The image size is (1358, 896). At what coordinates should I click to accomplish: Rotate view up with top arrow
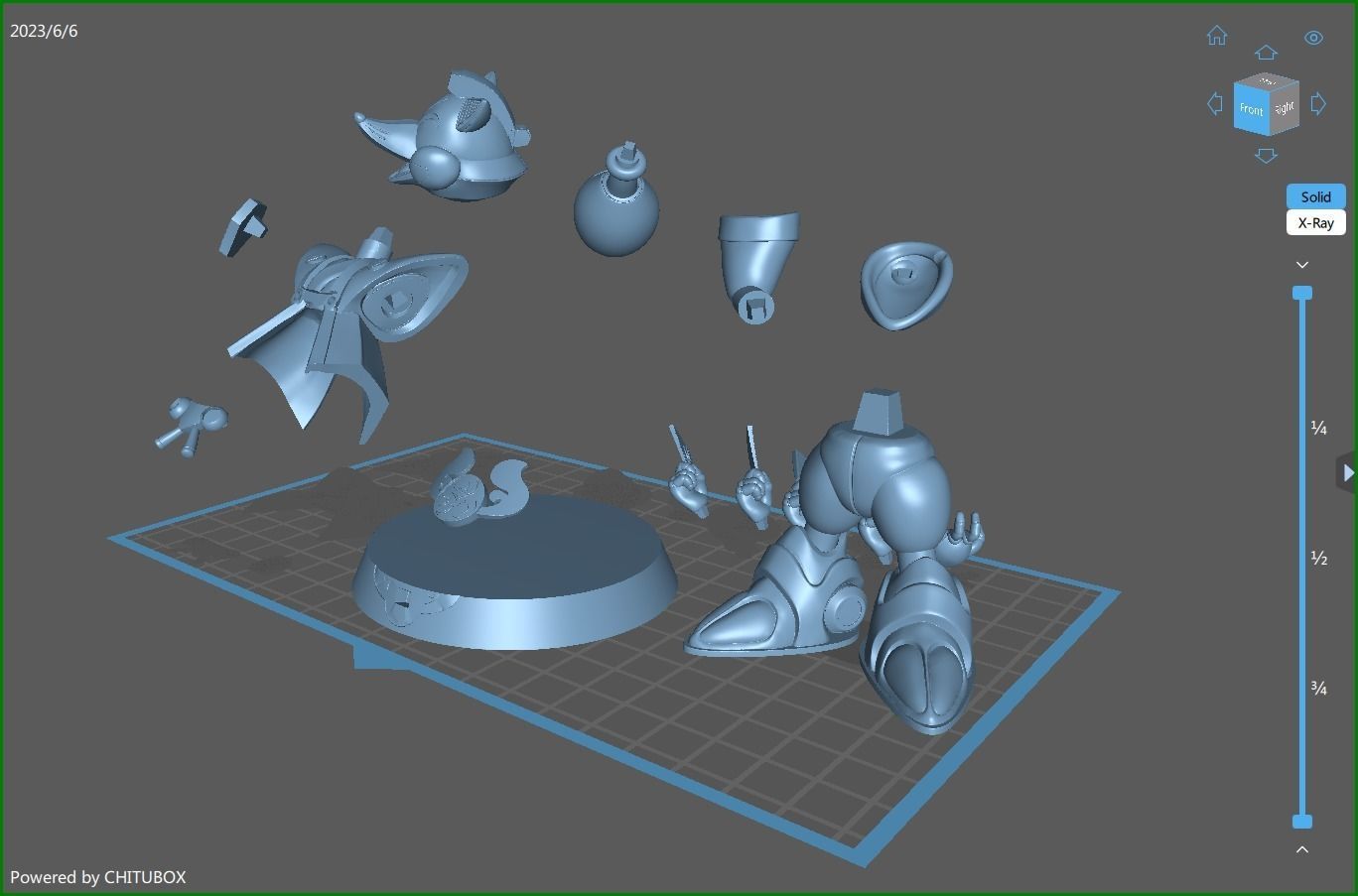1266,53
